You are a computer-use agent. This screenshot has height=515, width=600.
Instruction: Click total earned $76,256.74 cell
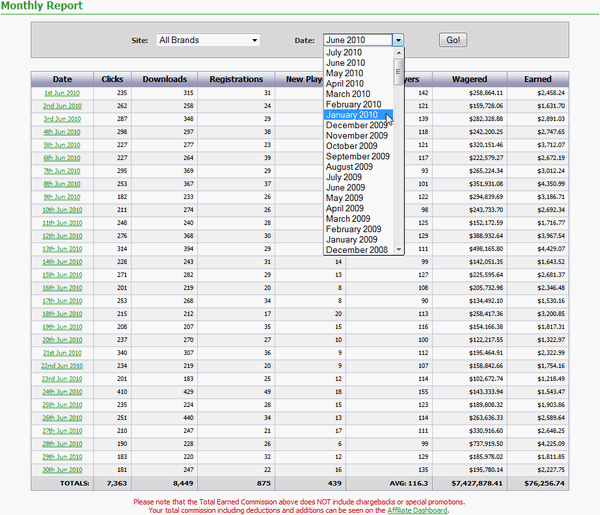tap(538, 484)
